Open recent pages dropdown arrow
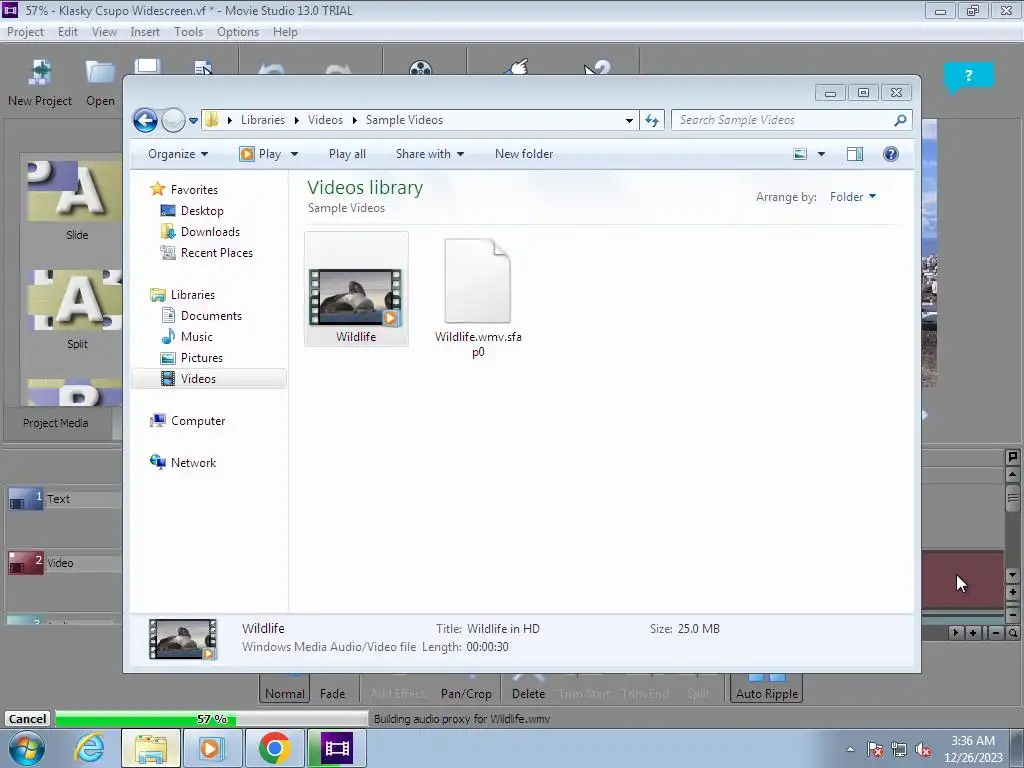Image resolution: width=1024 pixels, height=768 pixels. pyautogui.click(x=193, y=121)
